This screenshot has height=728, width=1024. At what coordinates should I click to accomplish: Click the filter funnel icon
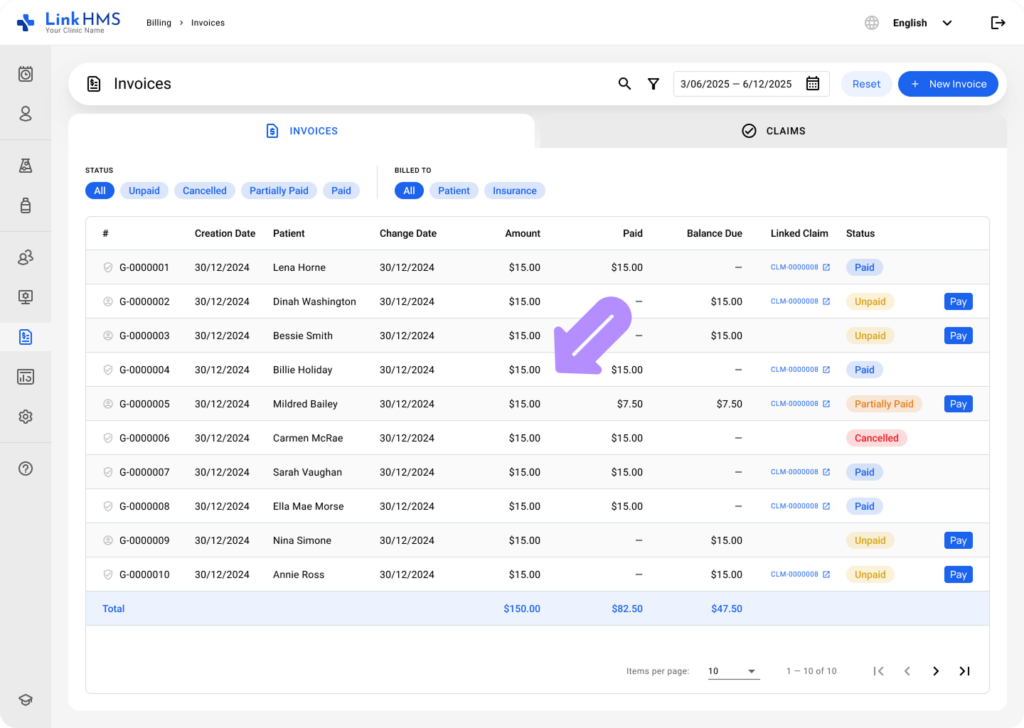tap(653, 84)
